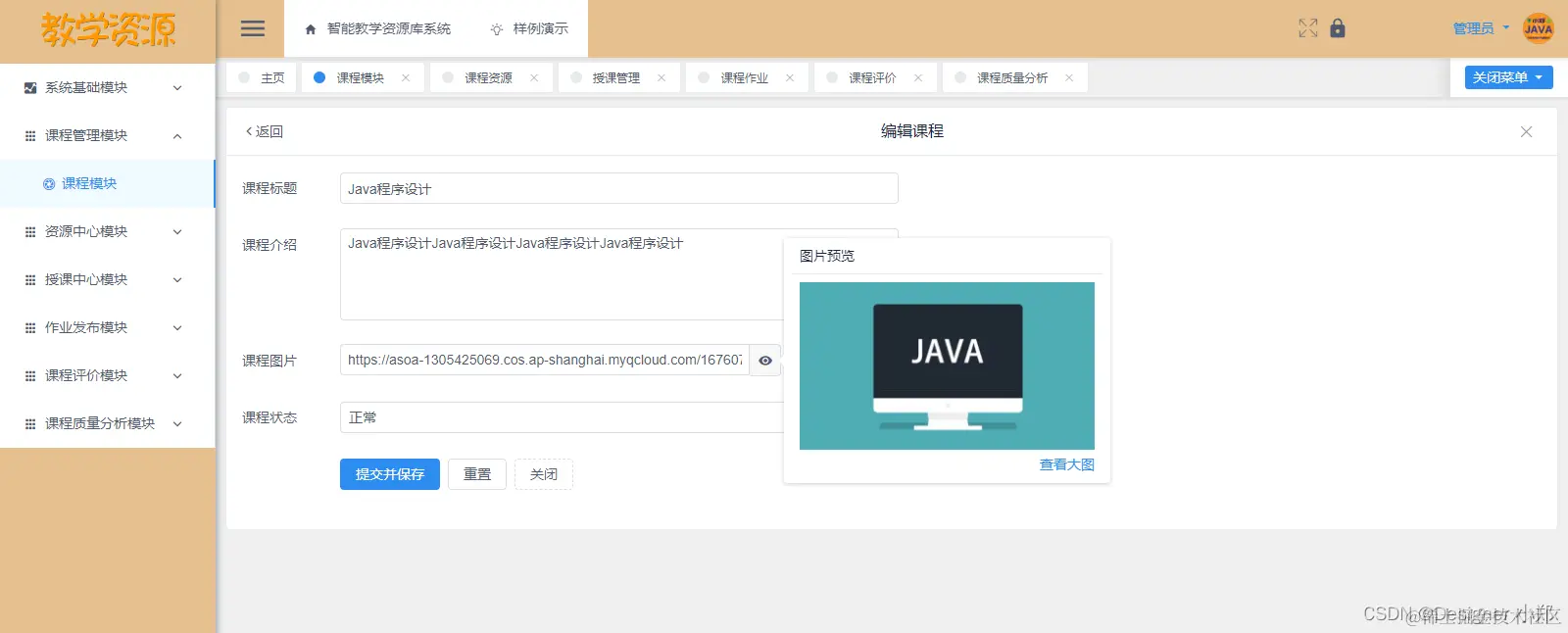Expand 系统基础模块 menu chevron
This screenshot has width=1568, height=633.
click(x=177, y=87)
